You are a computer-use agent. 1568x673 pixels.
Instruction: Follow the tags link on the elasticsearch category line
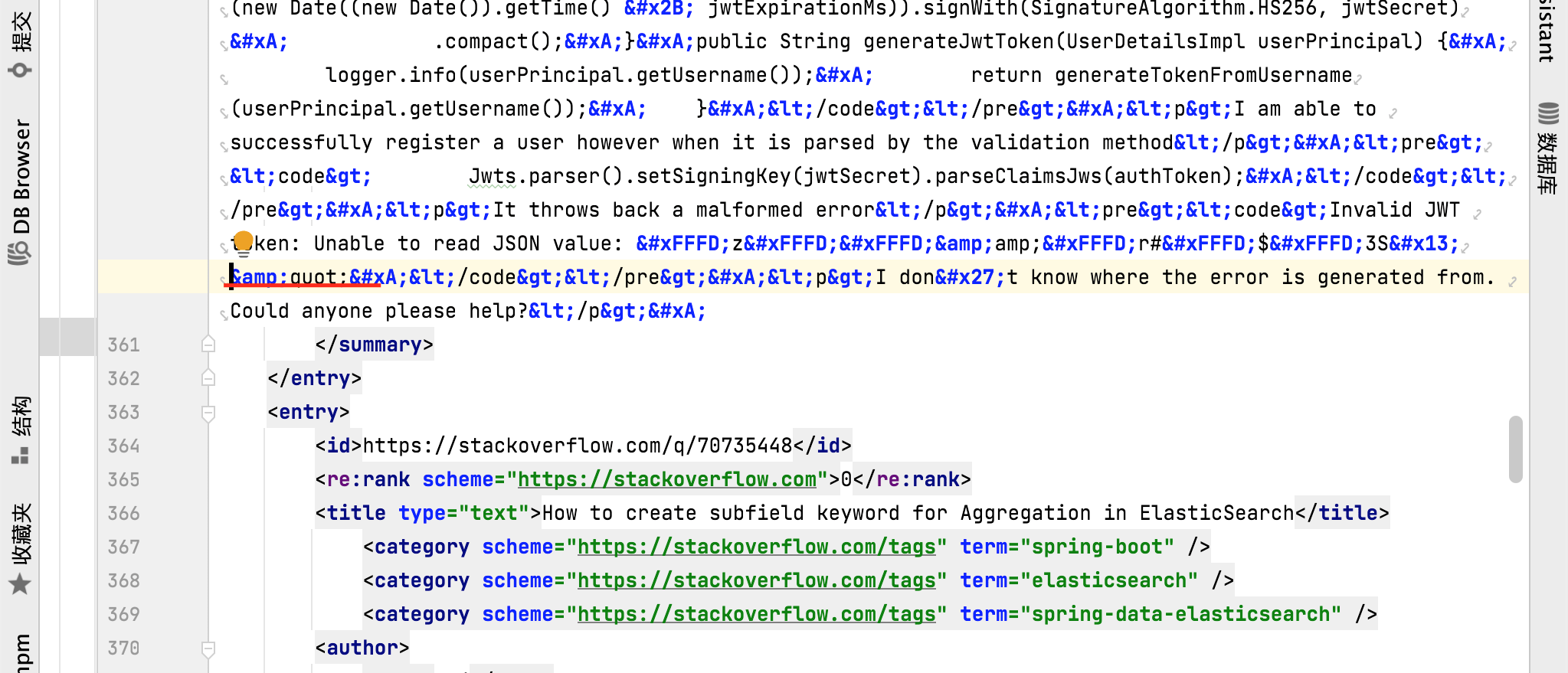pos(757,580)
